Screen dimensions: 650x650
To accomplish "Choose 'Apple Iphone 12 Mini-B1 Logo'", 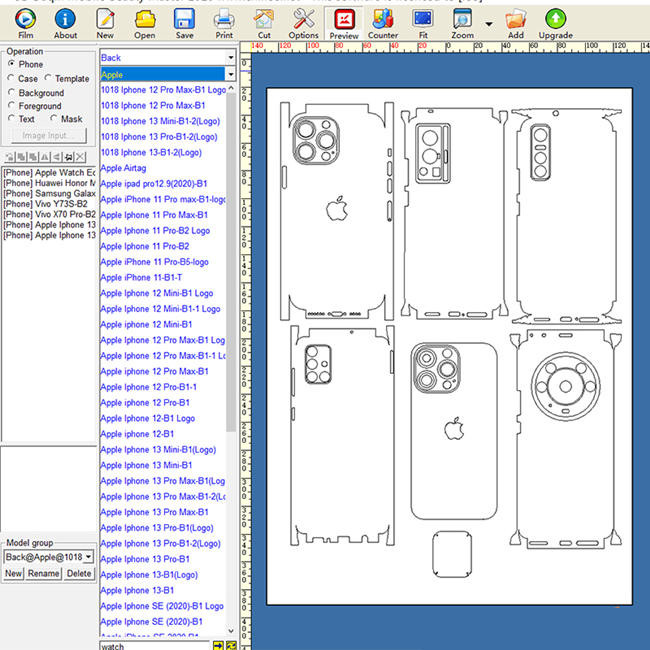I will (x=157, y=293).
